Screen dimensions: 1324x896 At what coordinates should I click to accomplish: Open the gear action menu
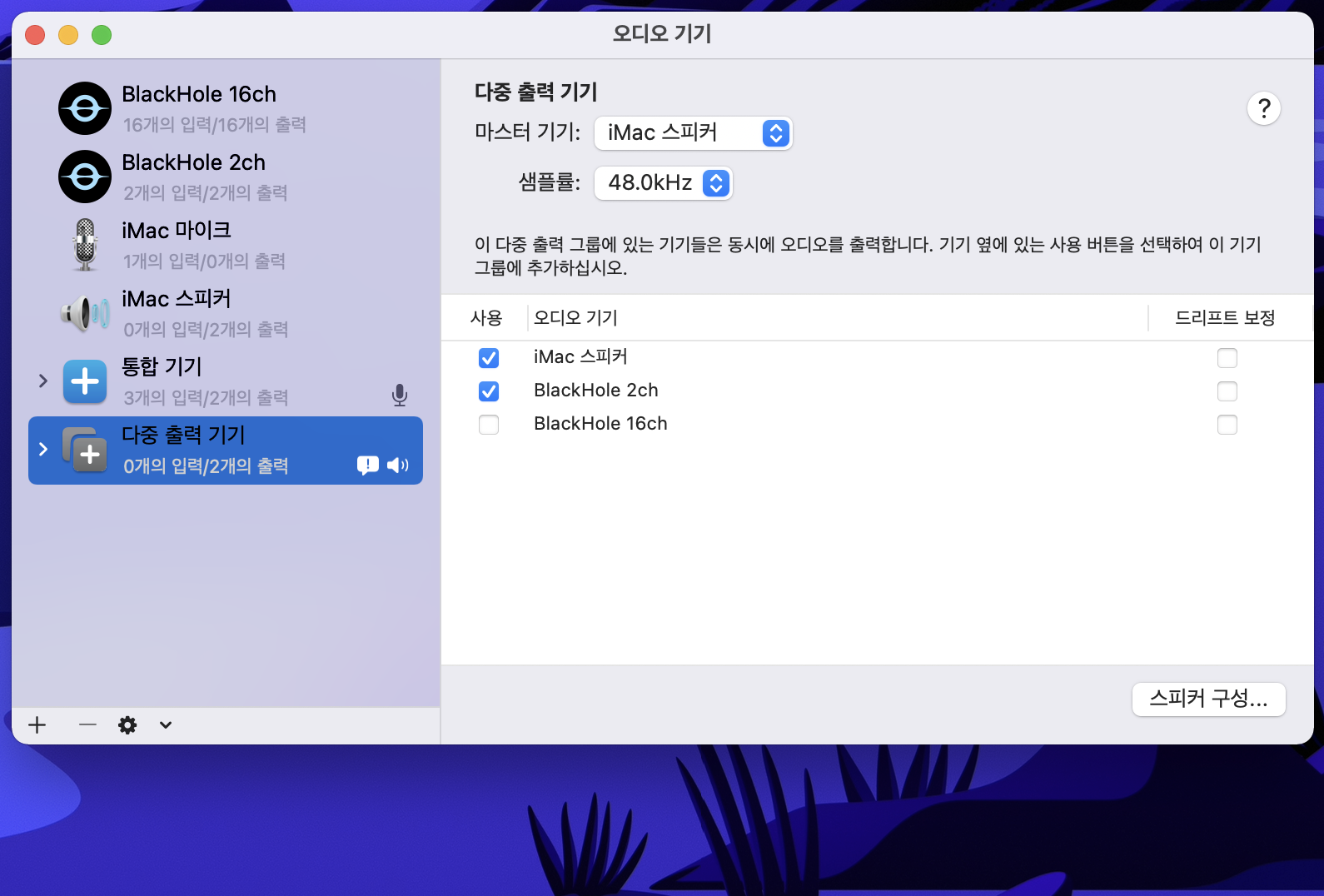(127, 724)
